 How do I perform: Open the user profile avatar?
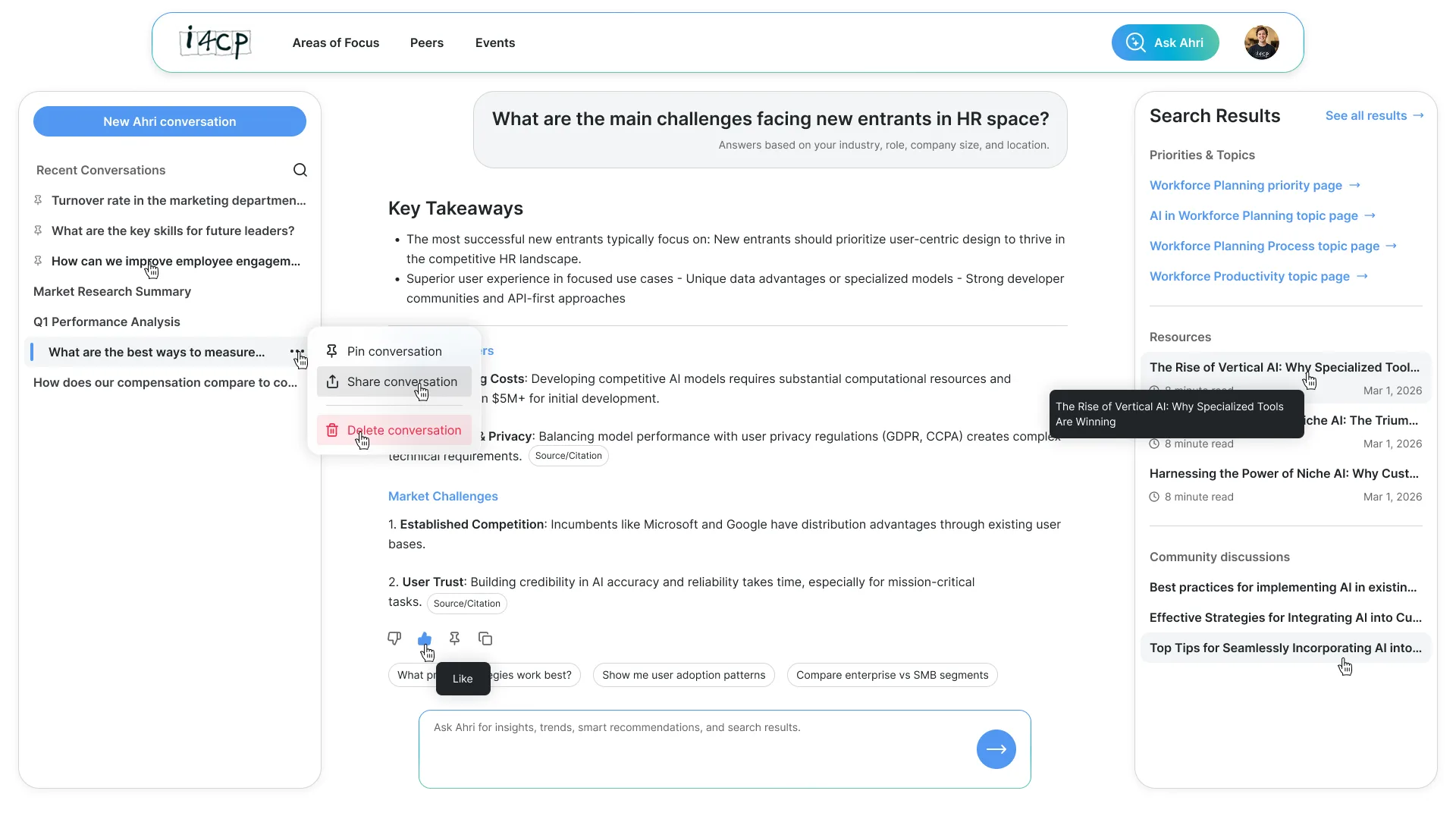1262,42
